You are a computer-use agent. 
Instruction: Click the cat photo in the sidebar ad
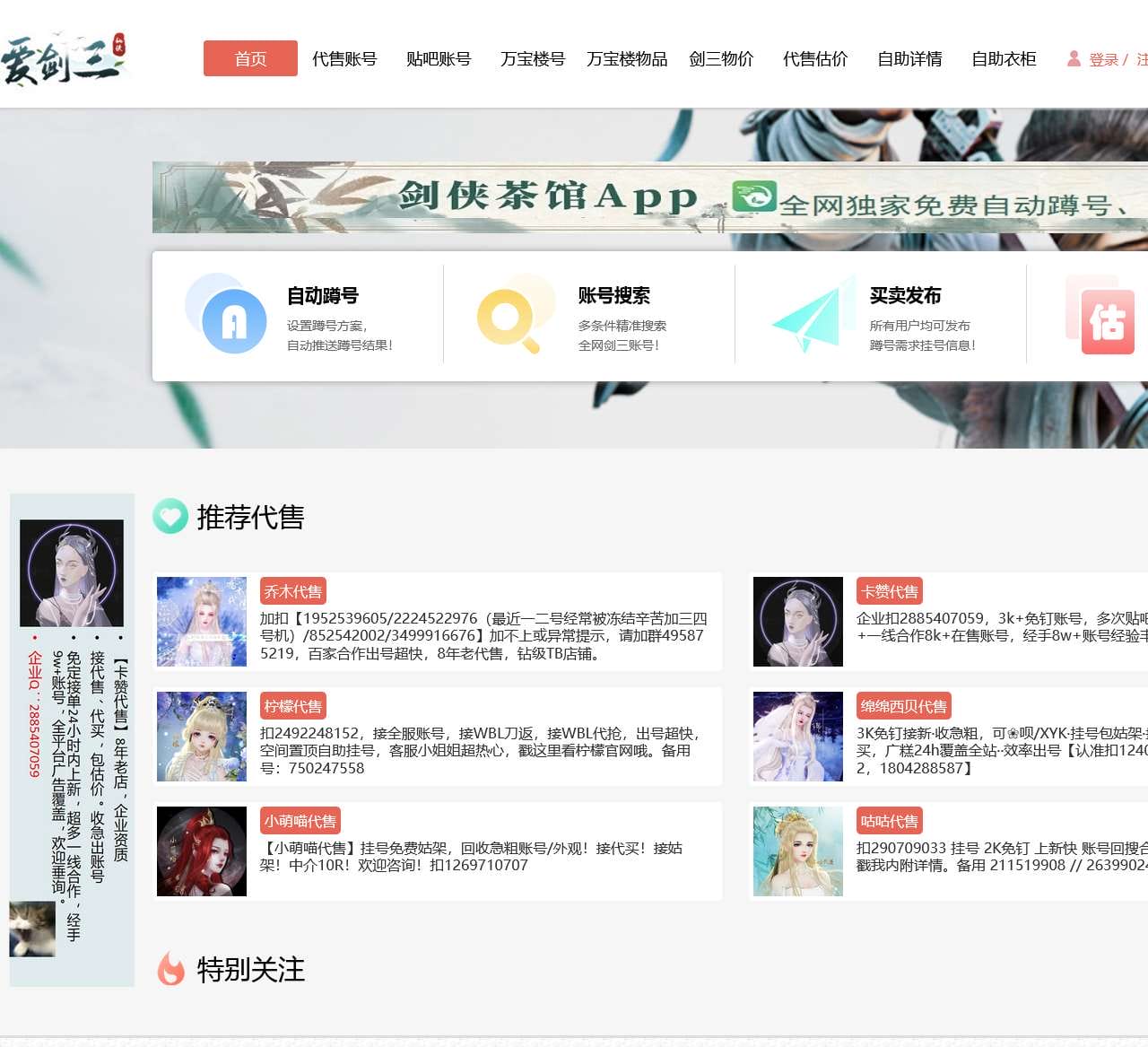pos(32,929)
